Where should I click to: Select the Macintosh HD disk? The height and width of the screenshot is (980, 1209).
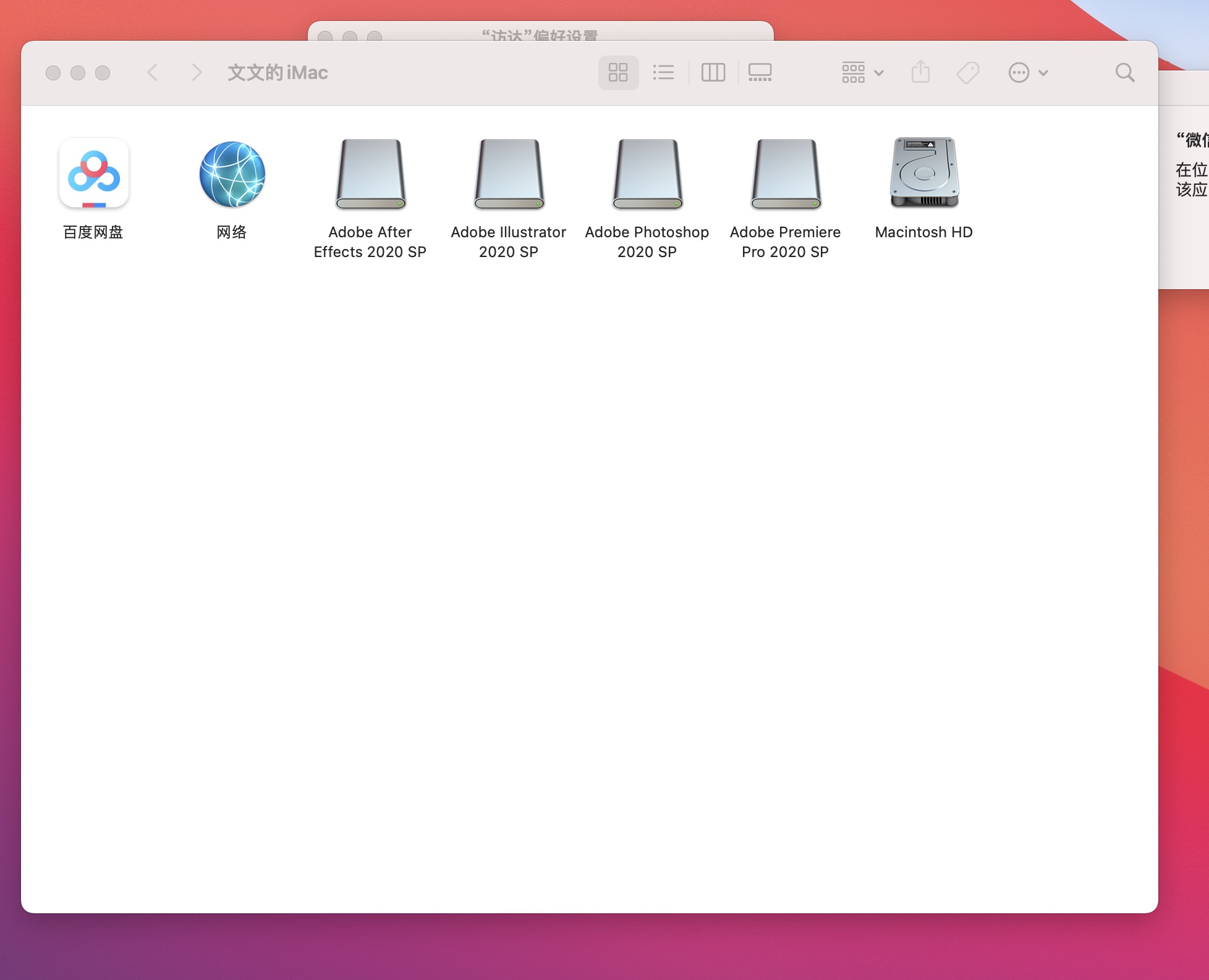point(924,174)
